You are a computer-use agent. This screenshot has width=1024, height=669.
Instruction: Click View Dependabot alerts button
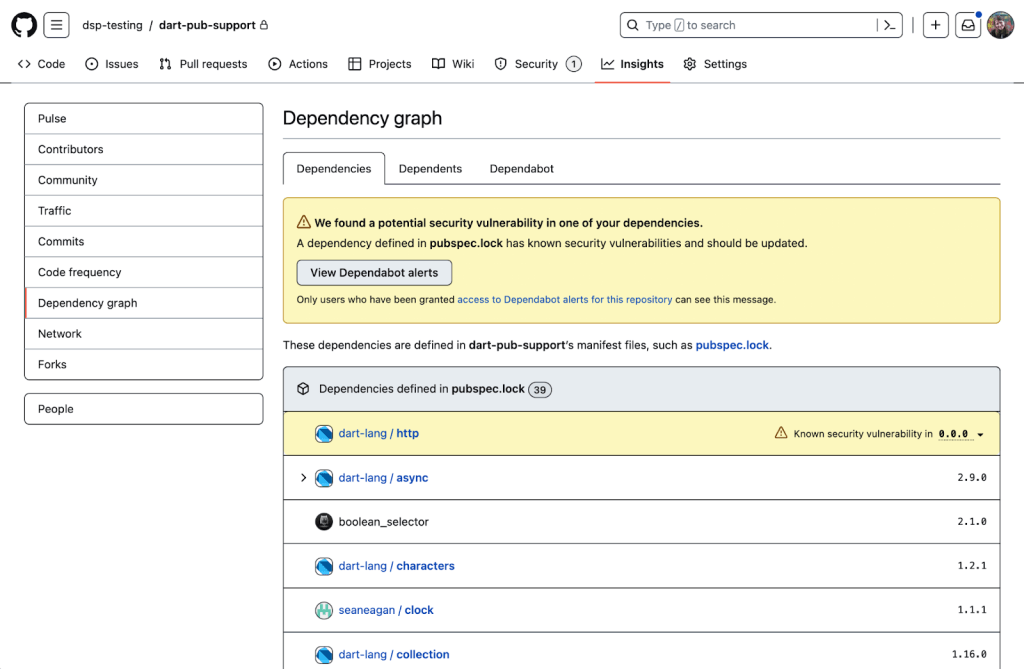374,273
